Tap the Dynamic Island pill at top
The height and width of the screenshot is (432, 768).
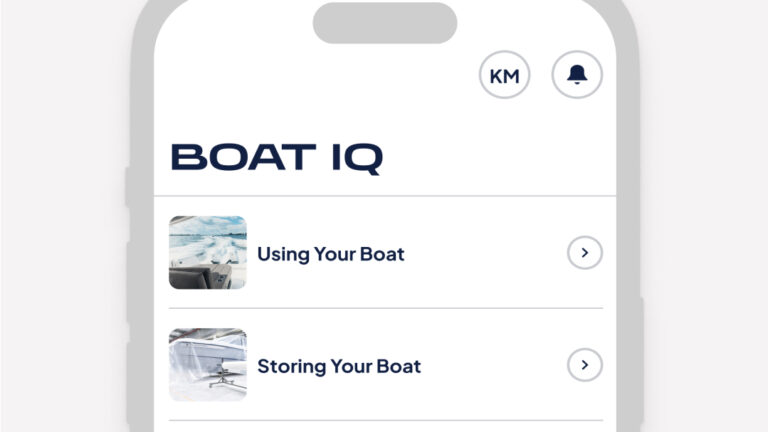pos(385,23)
